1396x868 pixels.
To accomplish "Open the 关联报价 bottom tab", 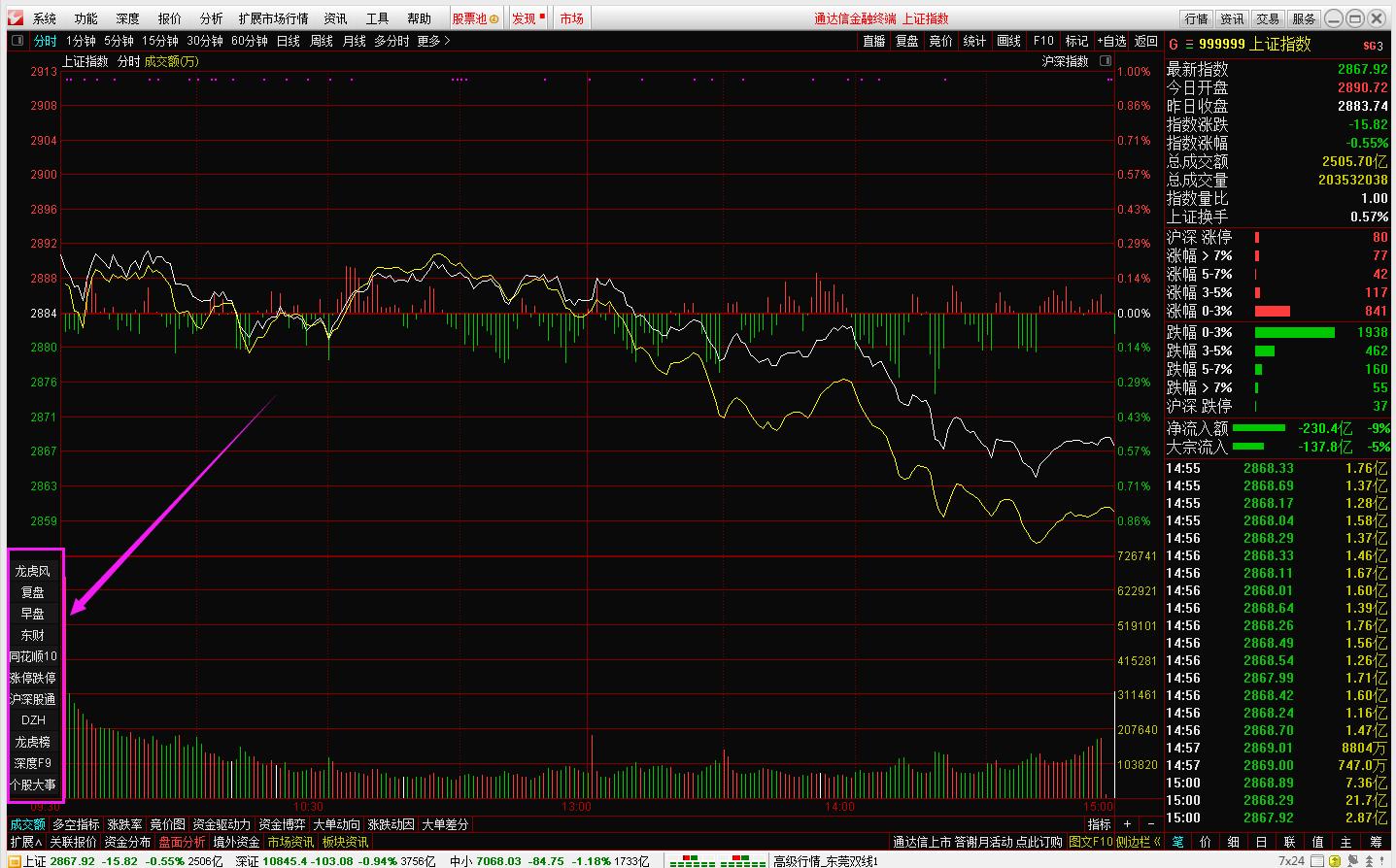I will [73, 842].
